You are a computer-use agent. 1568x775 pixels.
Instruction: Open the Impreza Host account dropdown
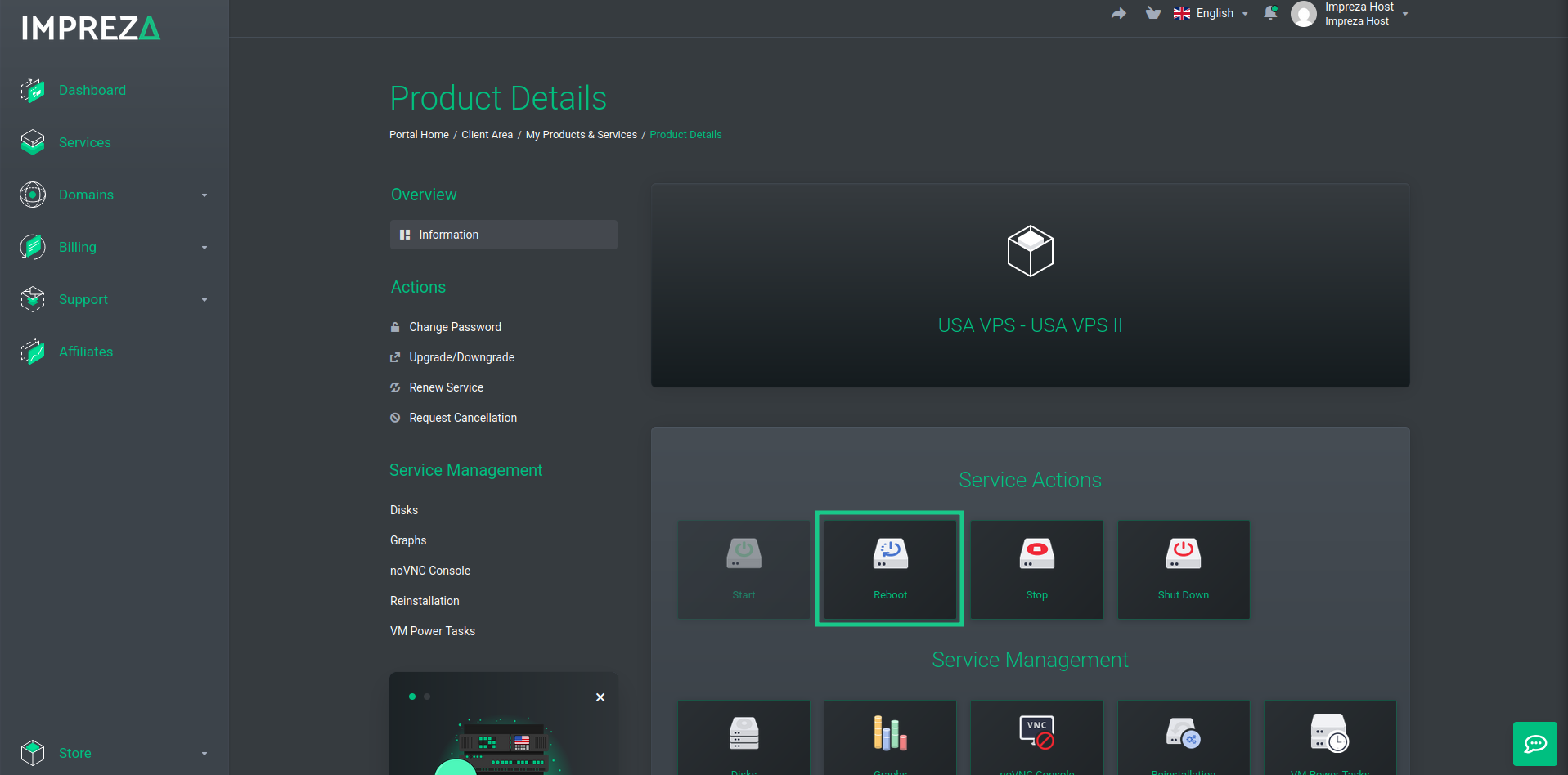coord(1350,13)
